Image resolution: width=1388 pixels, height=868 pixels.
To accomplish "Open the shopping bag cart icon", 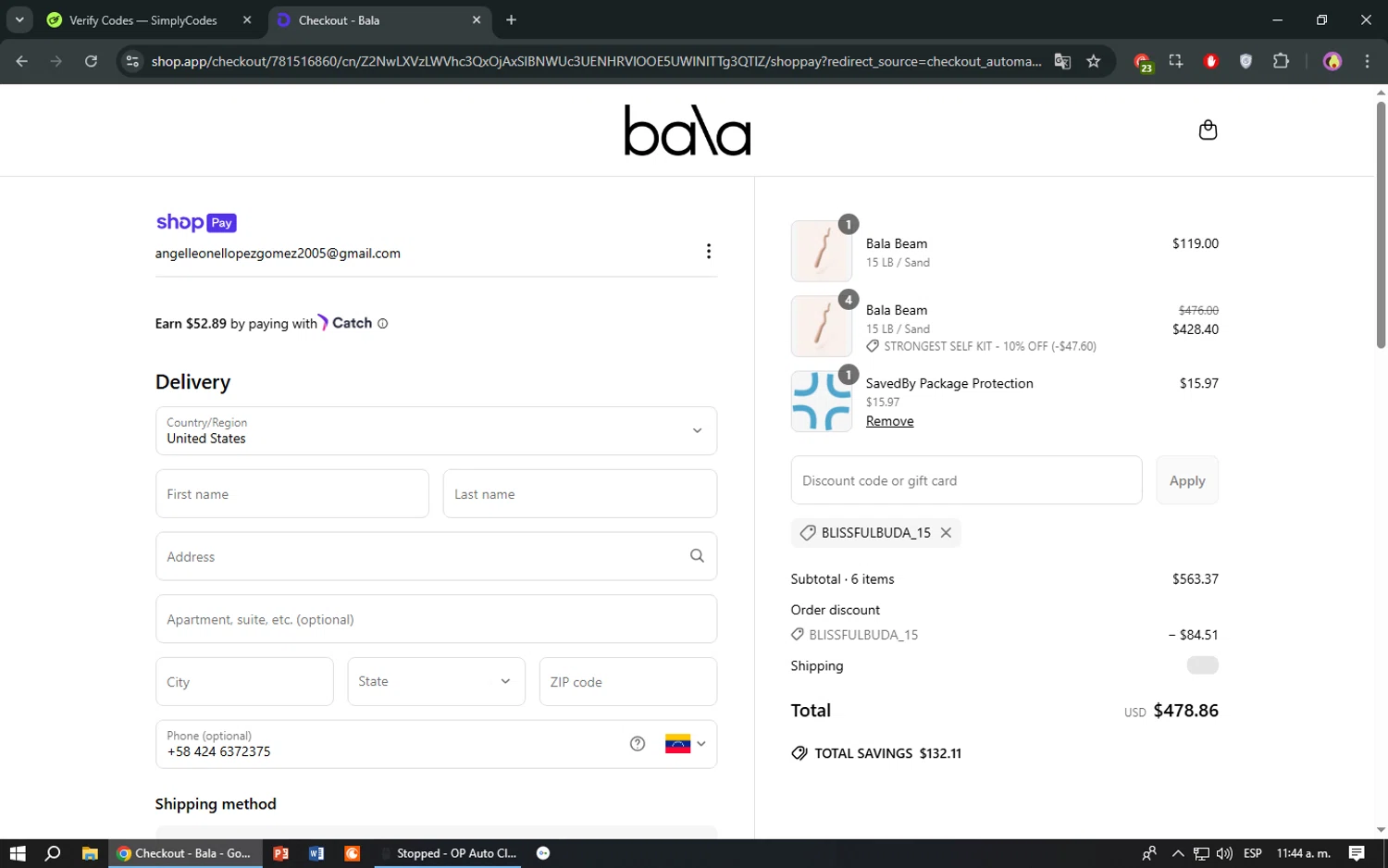I will point(1208,130).
